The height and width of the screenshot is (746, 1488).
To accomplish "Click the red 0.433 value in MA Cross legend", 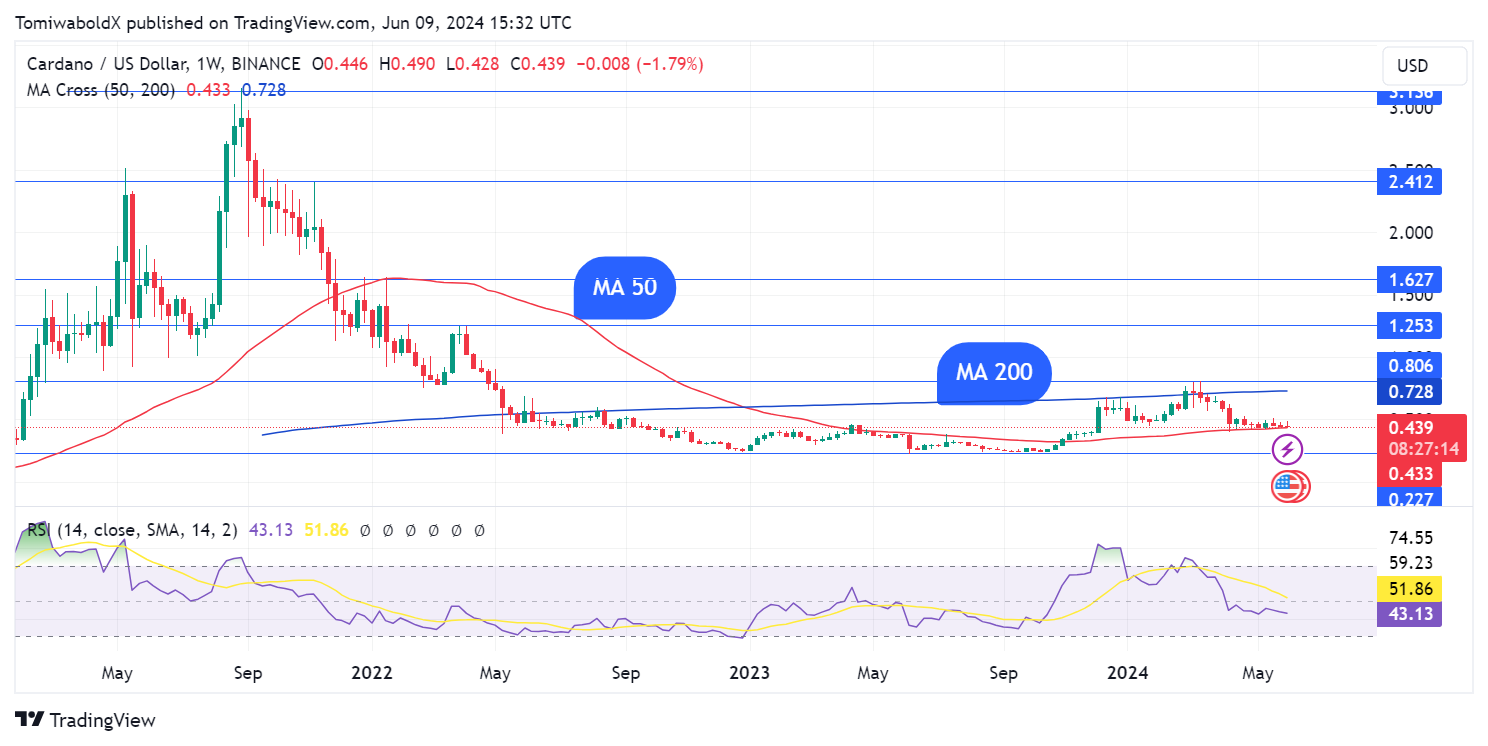I will click(208, 90).
